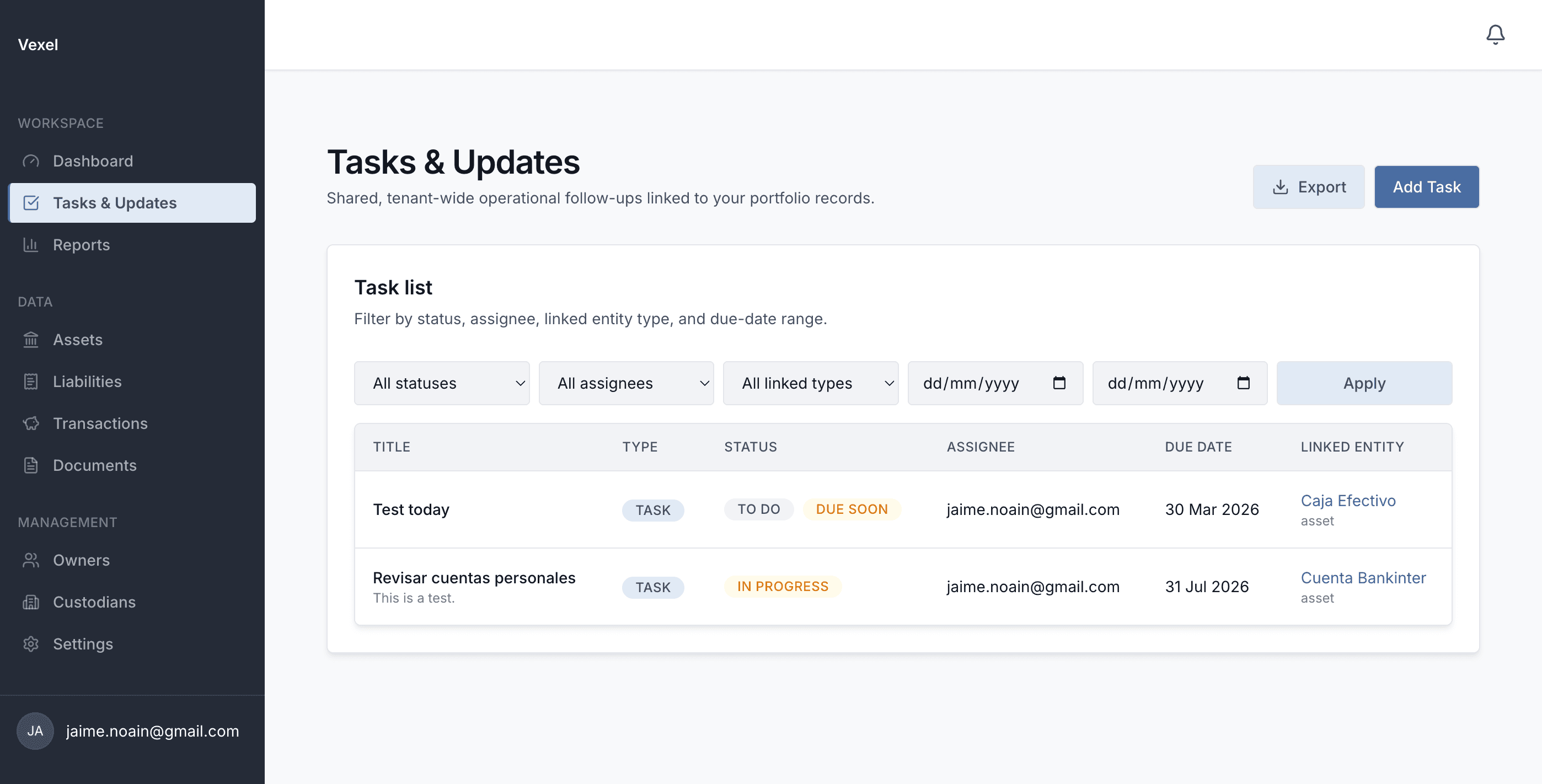Click the Add Task button

tap(1427, 186)
